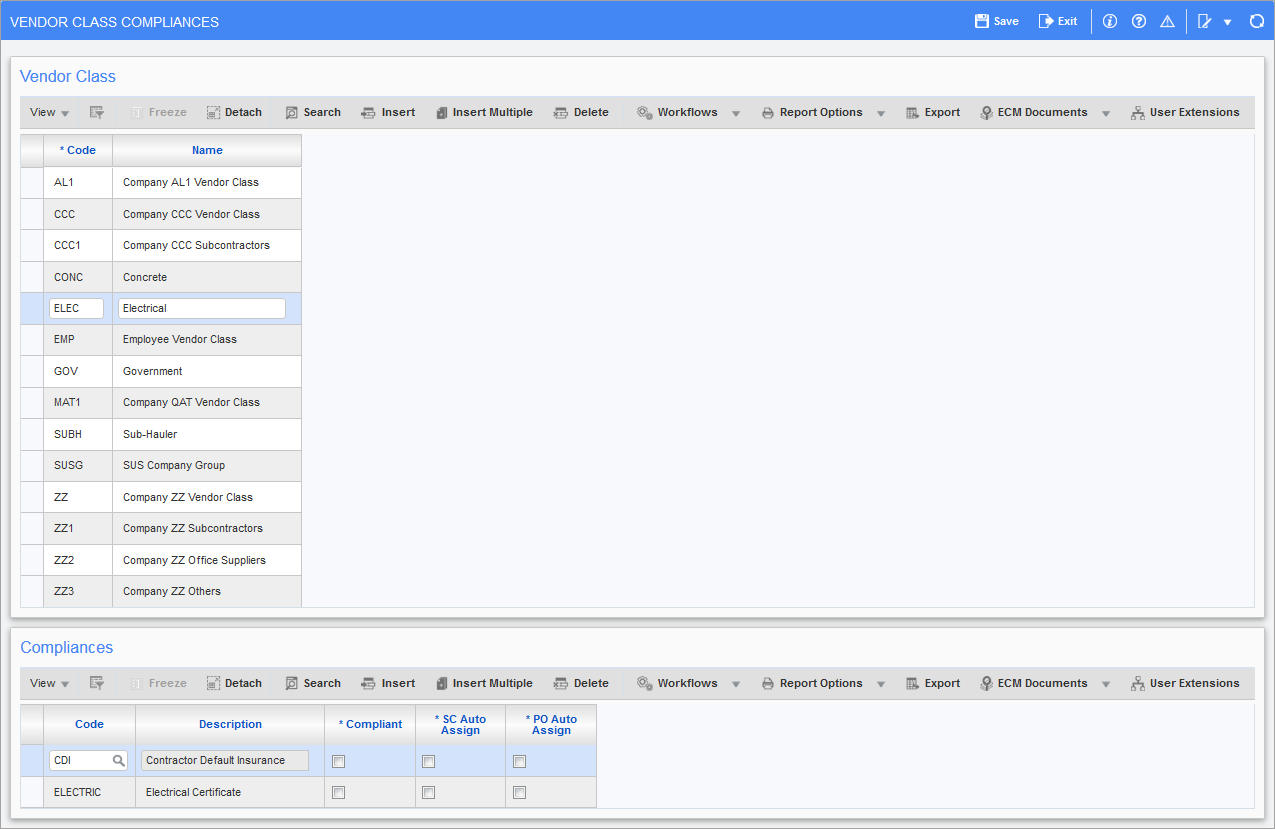
Task: Click the Exit icon in the title bar
Action: click(x=1058, y=20)
